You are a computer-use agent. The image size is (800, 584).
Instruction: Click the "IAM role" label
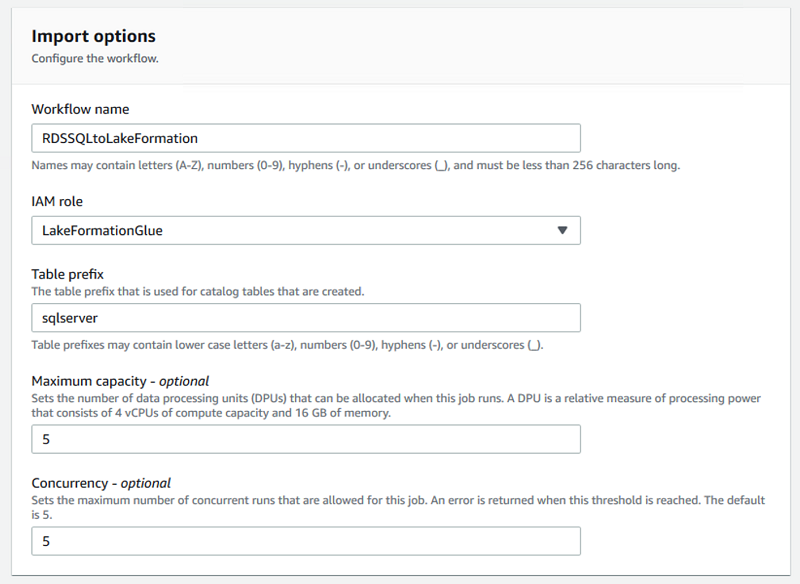coord(57,201)
